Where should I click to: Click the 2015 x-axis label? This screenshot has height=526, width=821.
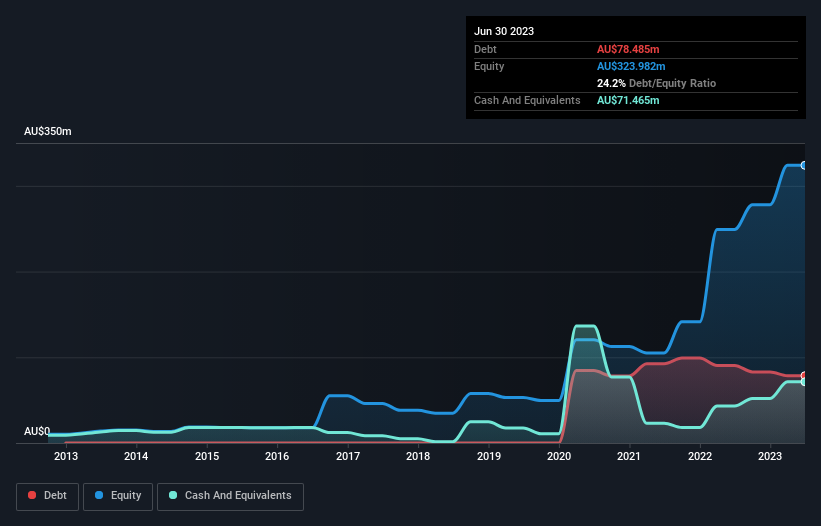coord(207,456)
